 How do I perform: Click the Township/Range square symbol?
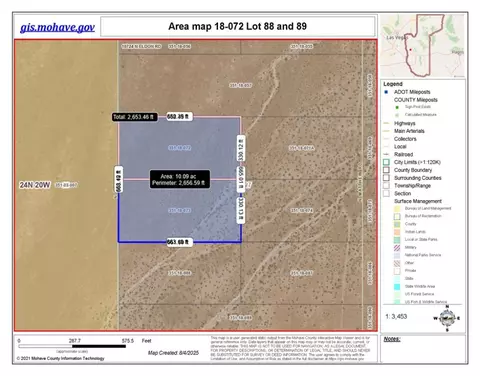point(386,186)
